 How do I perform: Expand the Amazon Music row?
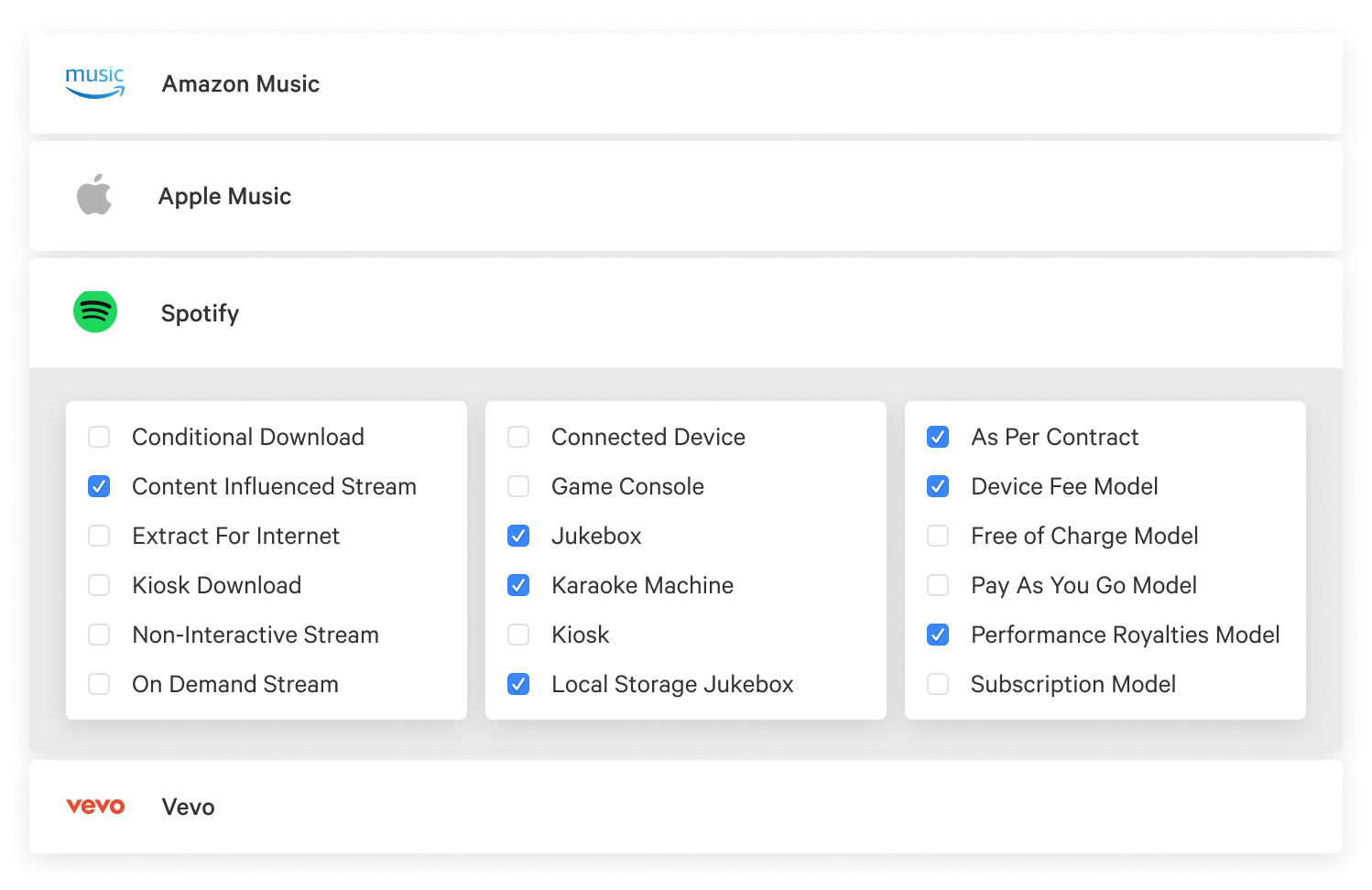[x=686, y=83]
